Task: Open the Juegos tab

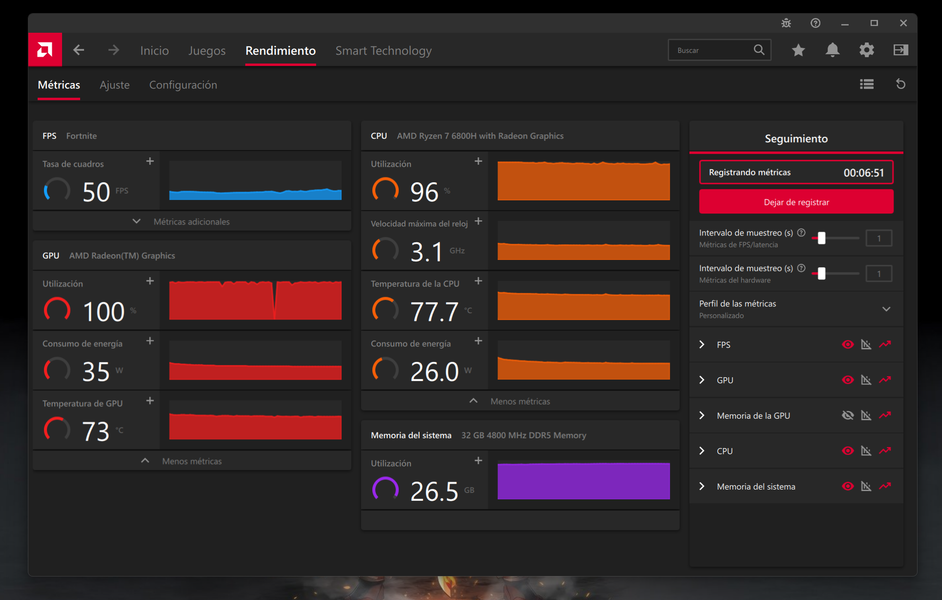Action: [207, 51]
